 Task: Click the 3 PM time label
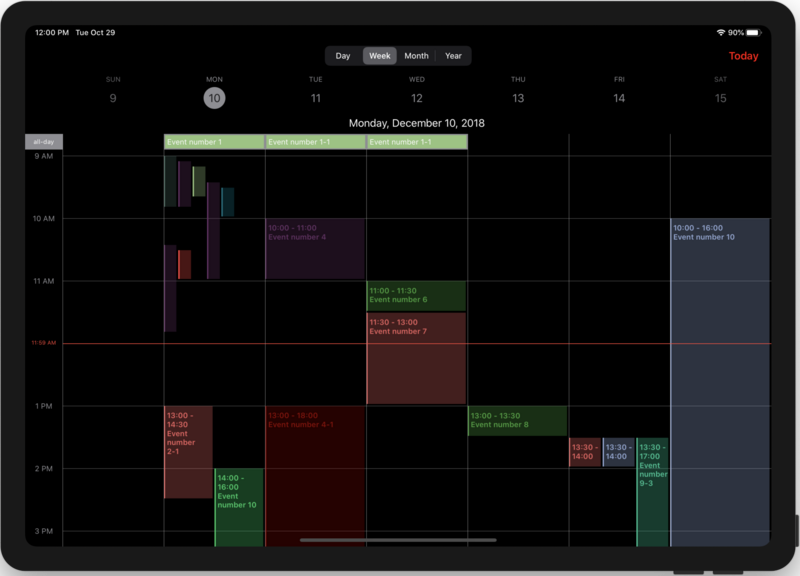(x=44, y=531)
